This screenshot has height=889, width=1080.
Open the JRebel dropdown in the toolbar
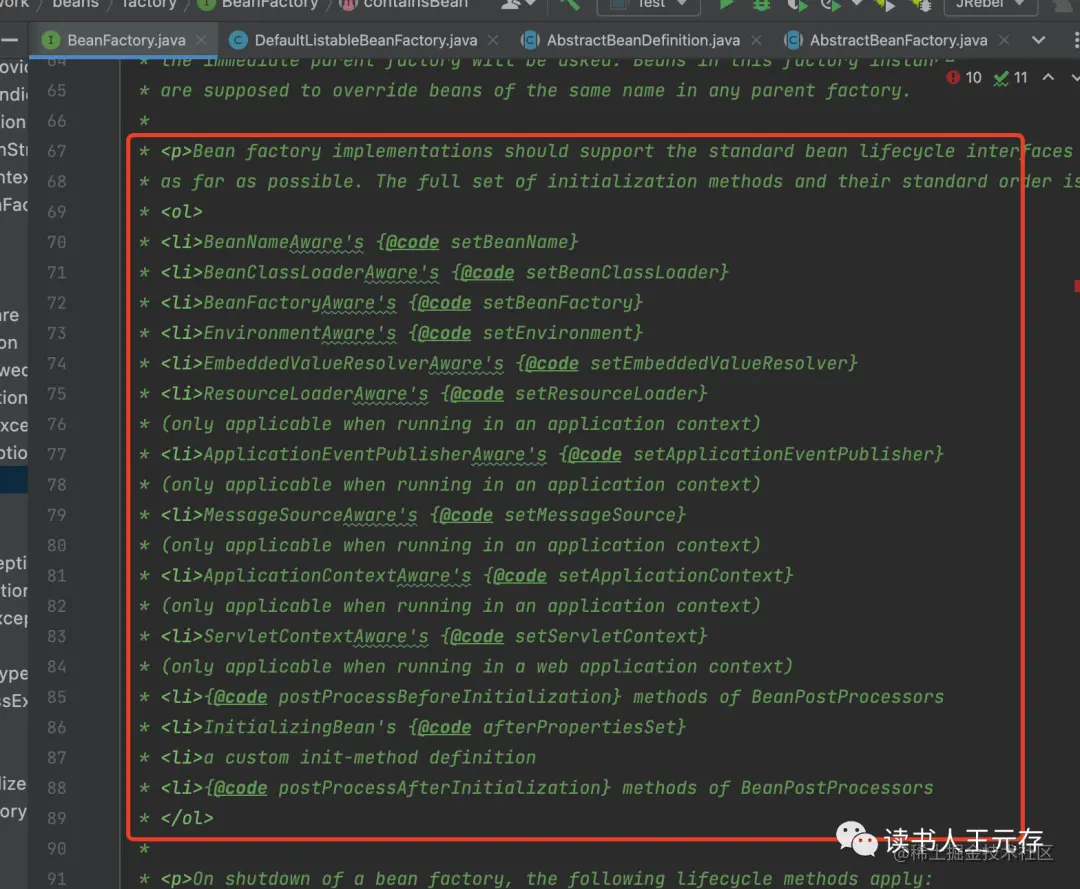click(990, 4)
